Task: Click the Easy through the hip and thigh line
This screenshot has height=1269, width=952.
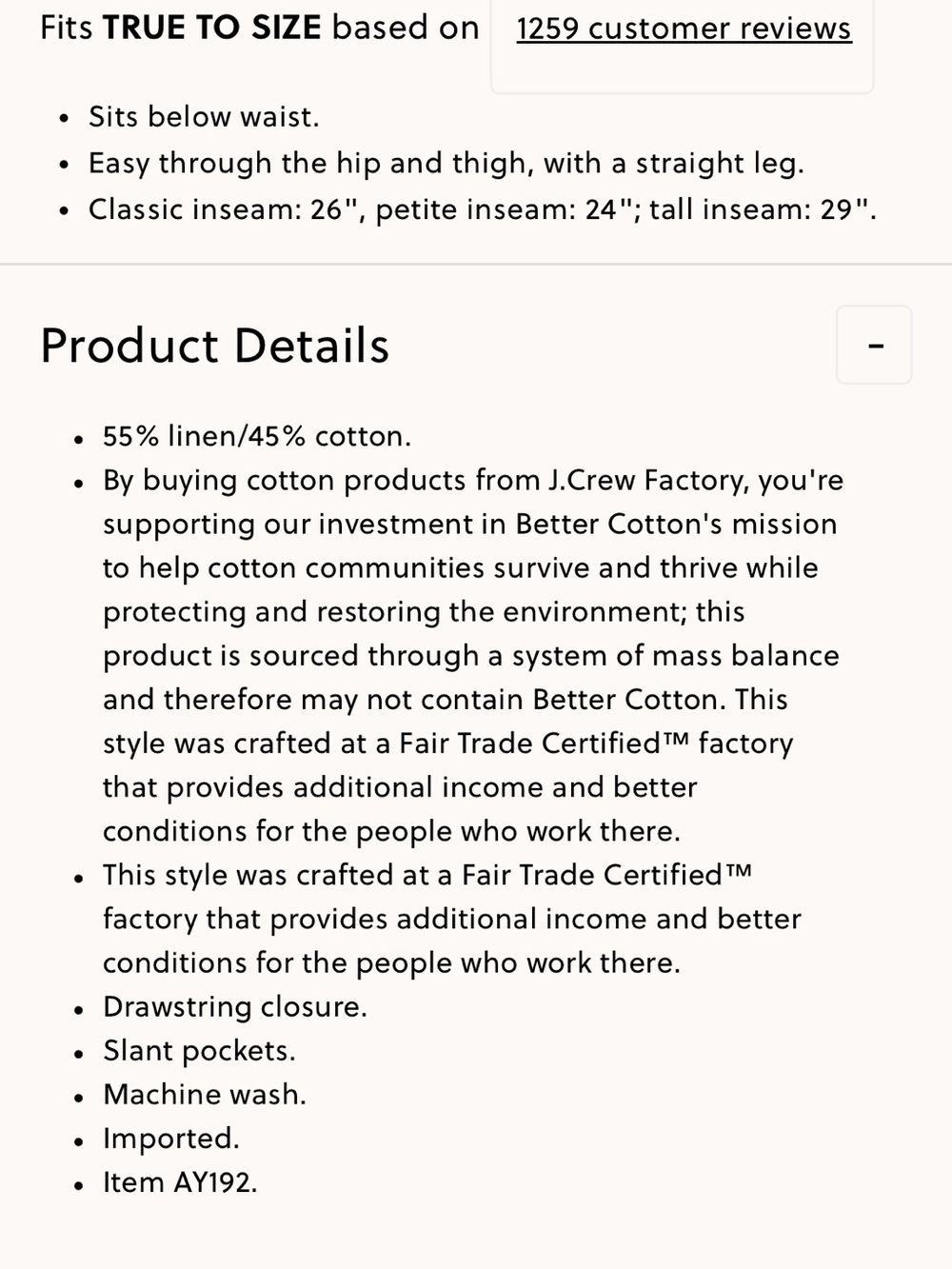Action: pos(446,164)
